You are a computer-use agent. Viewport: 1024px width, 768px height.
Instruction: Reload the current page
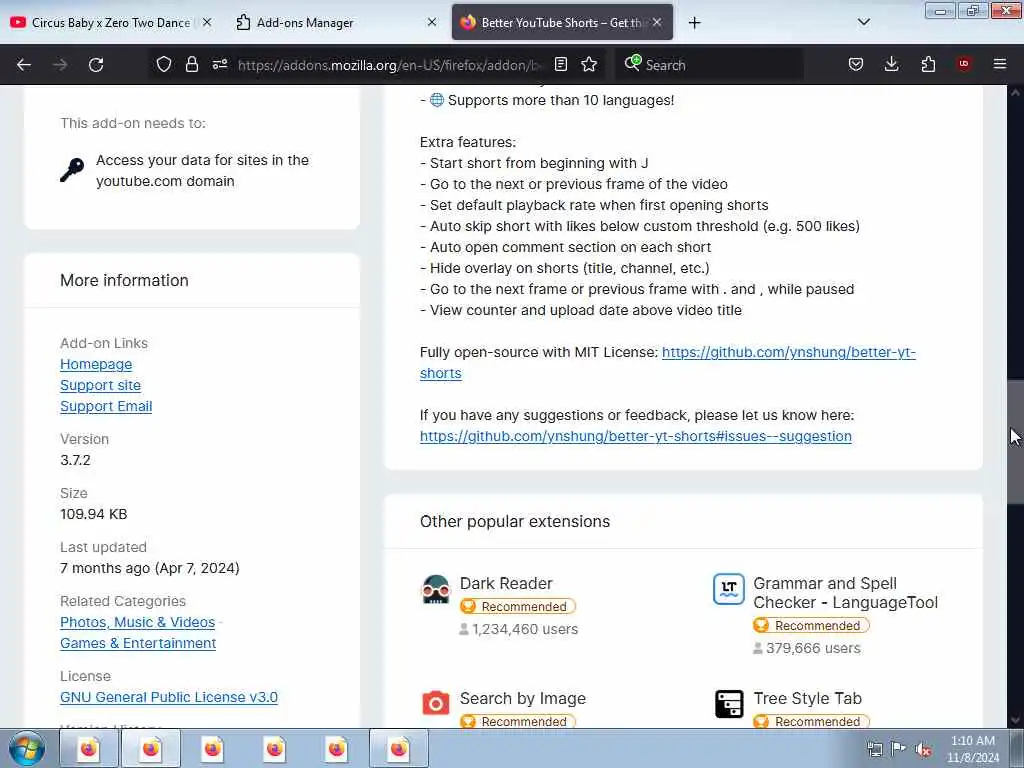point(96,65)
